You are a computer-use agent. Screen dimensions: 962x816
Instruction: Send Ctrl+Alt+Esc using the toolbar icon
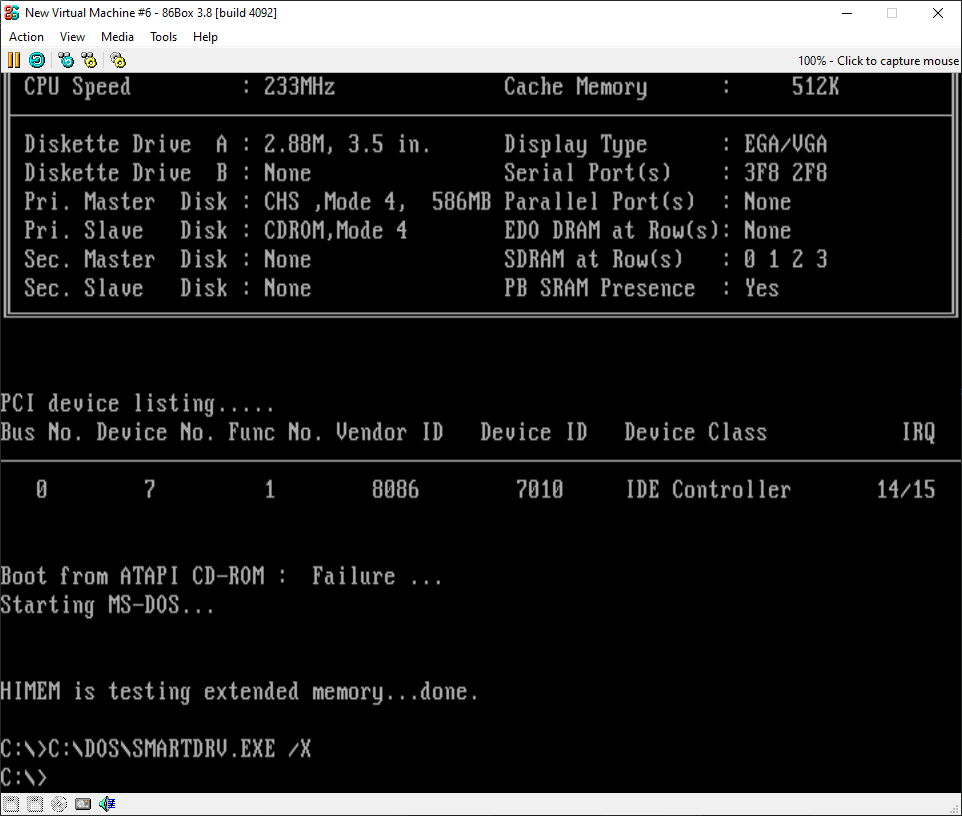pyautogui.click(x=89, y=60)
